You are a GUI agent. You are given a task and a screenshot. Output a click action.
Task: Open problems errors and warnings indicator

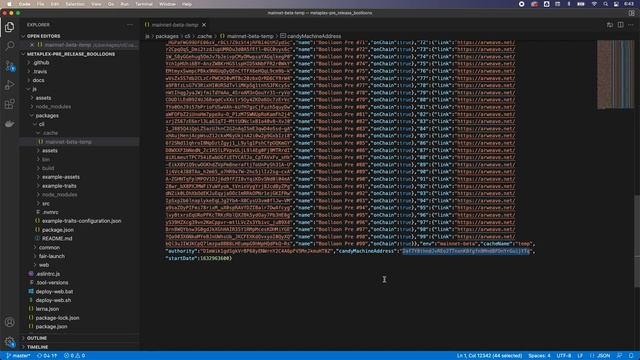click(74, 356)
